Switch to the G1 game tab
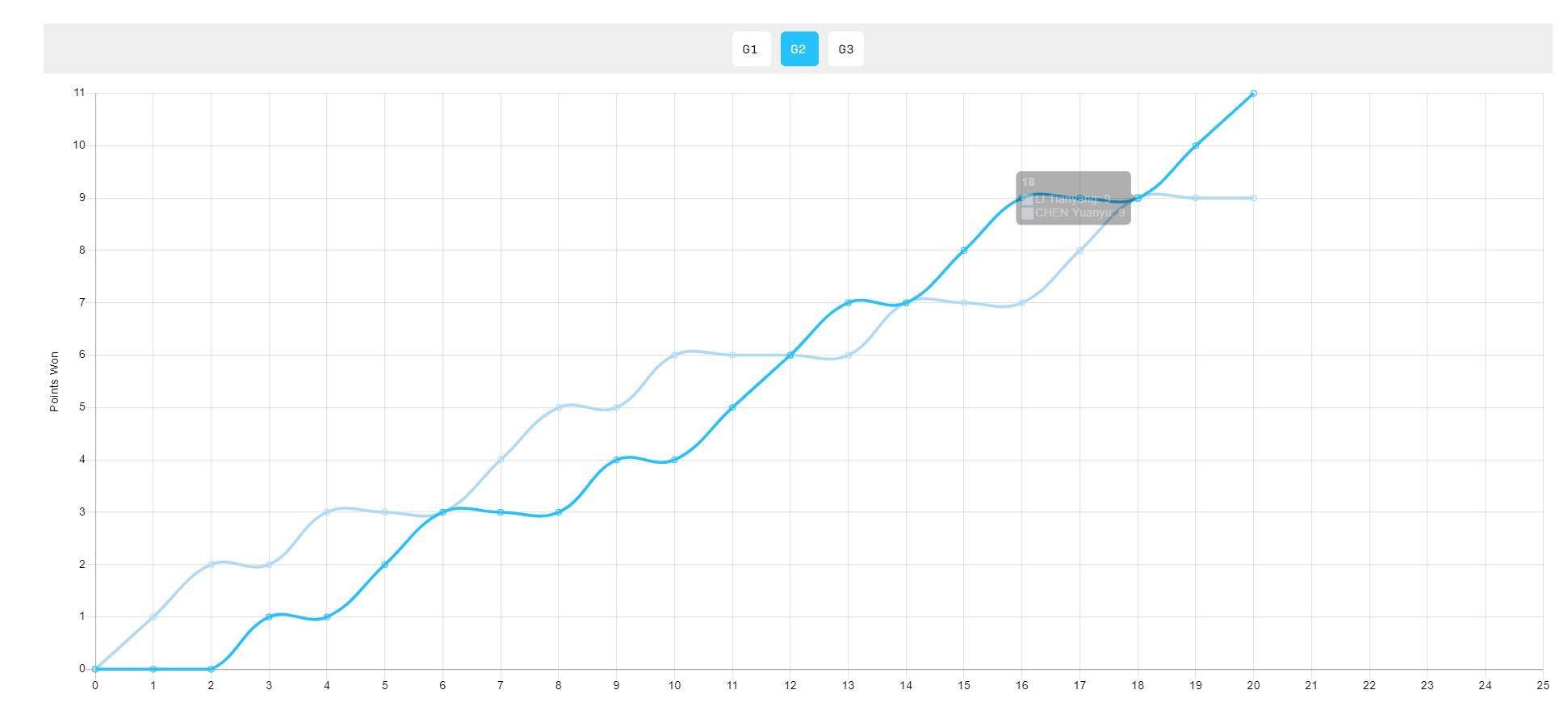Image resolution: width=1568 pixels, height=711 pixels. click(750, 49)
